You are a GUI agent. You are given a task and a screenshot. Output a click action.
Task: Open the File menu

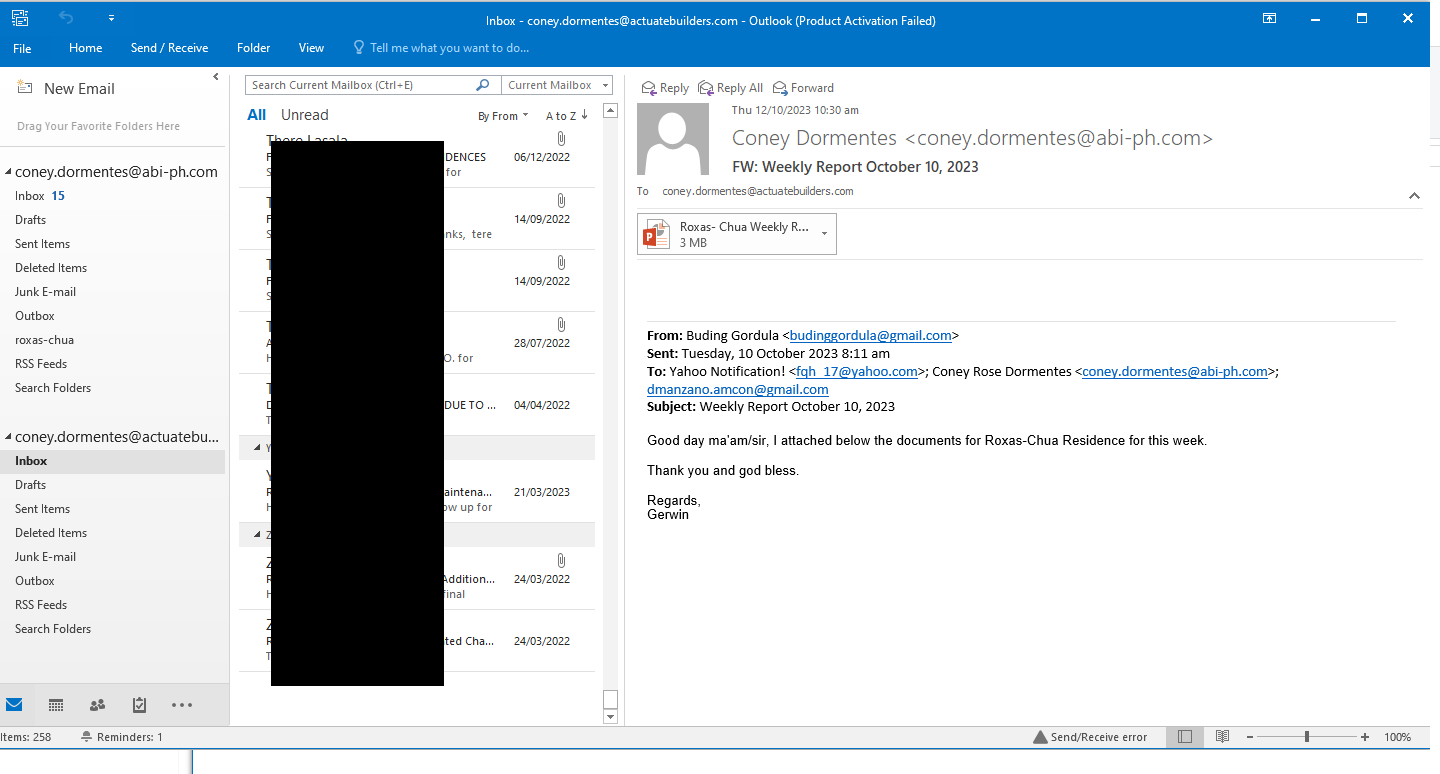[22, 48]
